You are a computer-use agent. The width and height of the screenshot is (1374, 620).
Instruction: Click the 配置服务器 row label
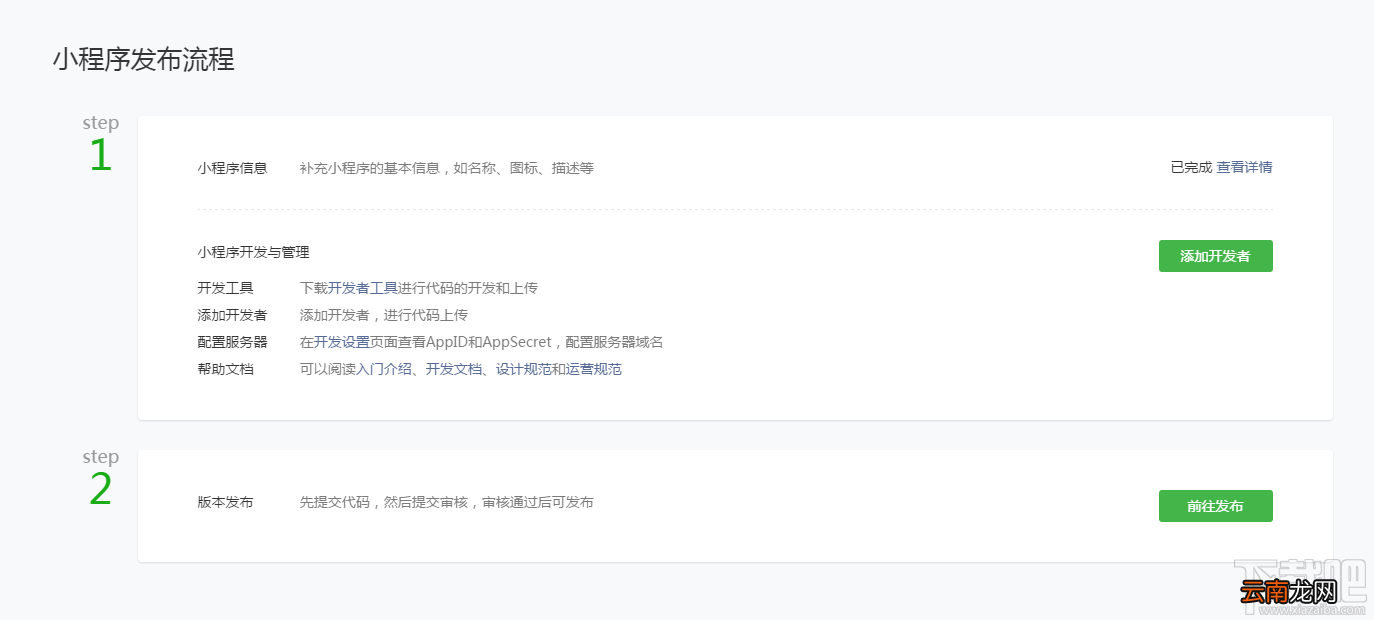pos(232,342)
